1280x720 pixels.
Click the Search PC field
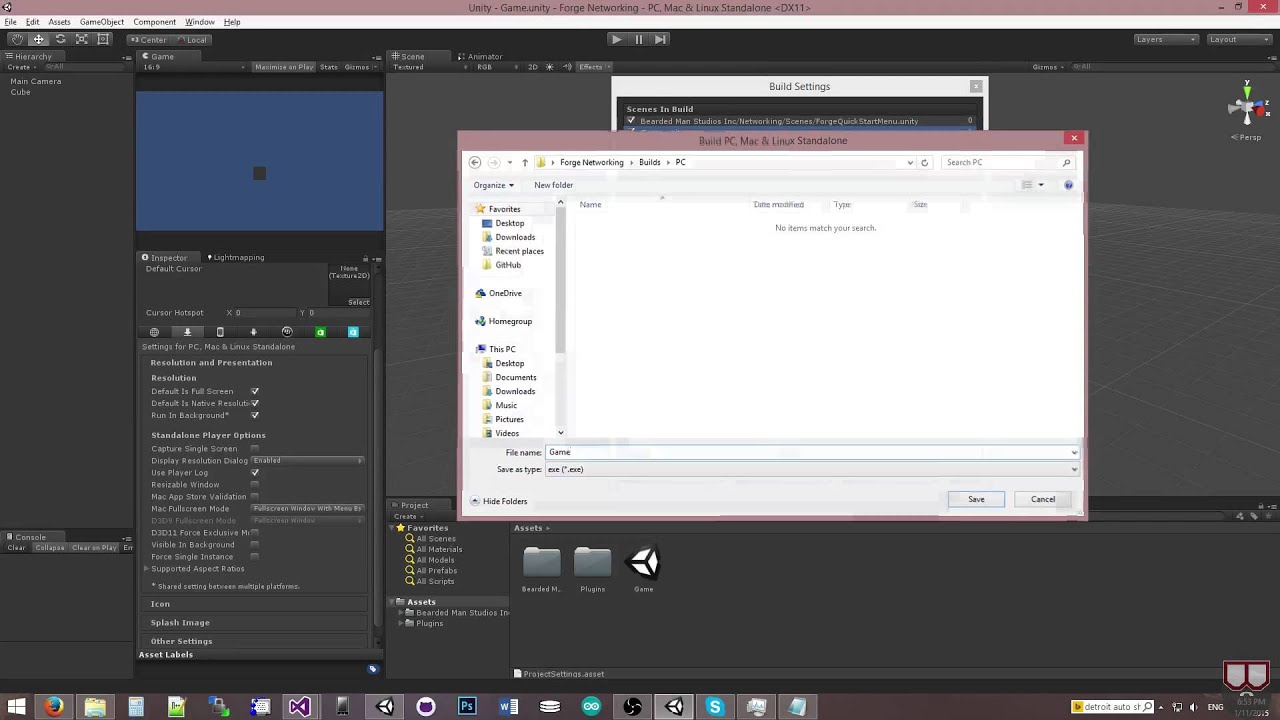pyautogui.click(x=1008, y=162)
